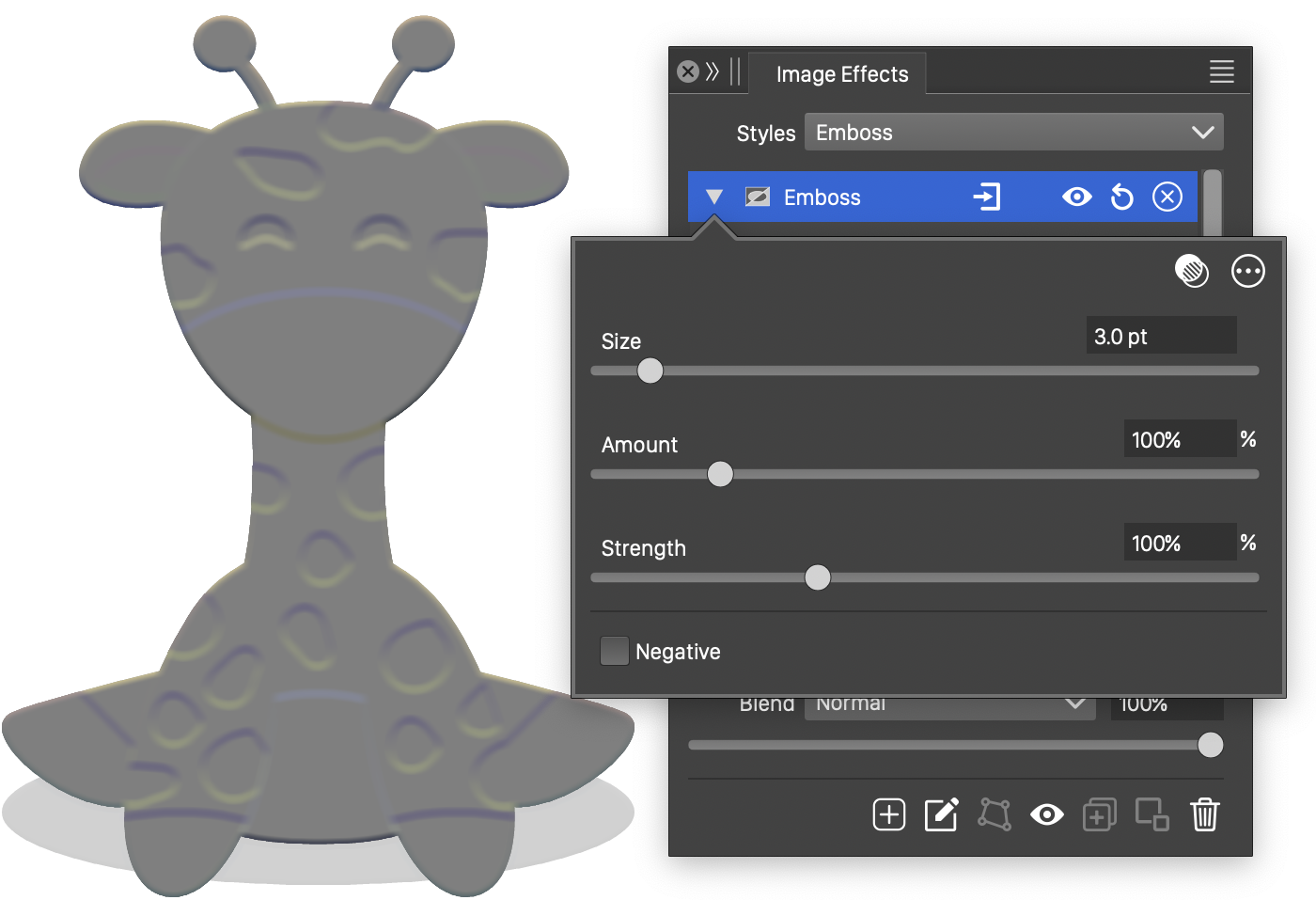1316x916 pixels.
Task: Collapse the Emboss effect disclosure triangle
Action: (714, 197)
